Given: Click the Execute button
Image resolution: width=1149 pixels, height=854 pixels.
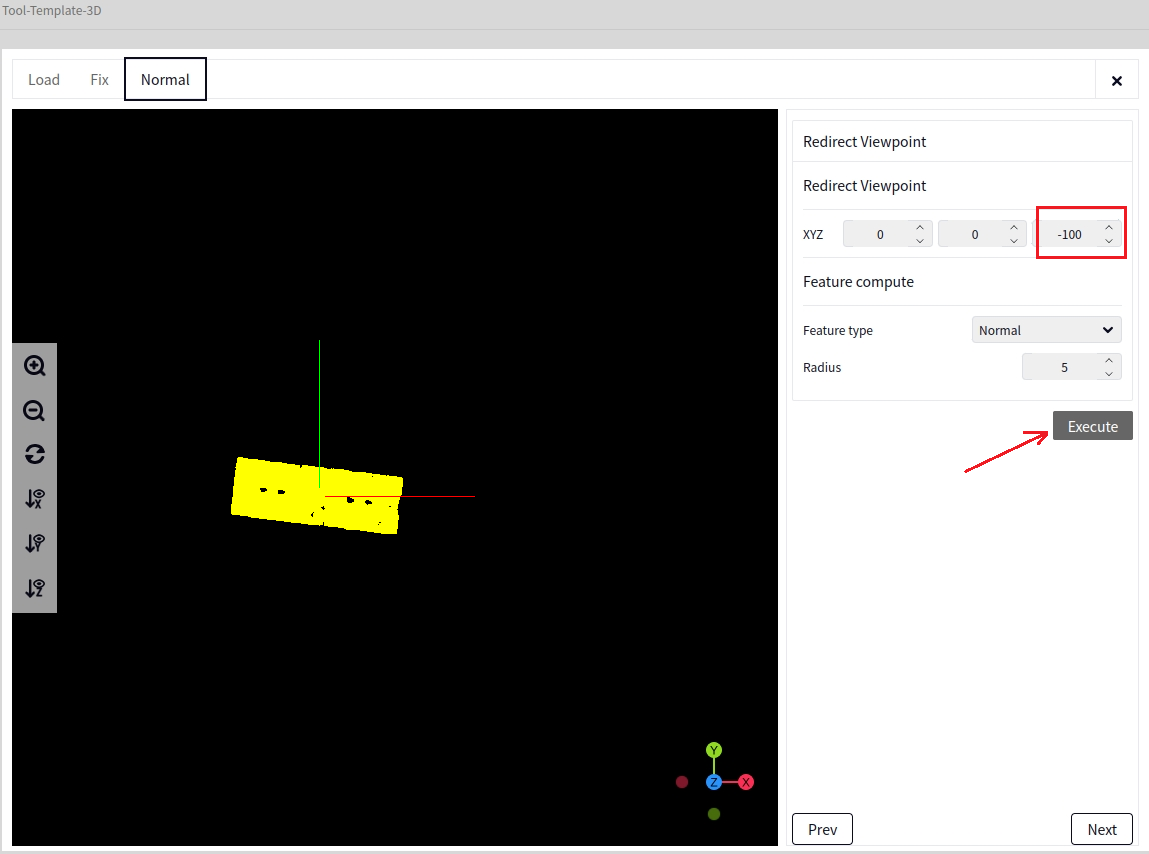Looking at the screenshot, I should 1093,426.
